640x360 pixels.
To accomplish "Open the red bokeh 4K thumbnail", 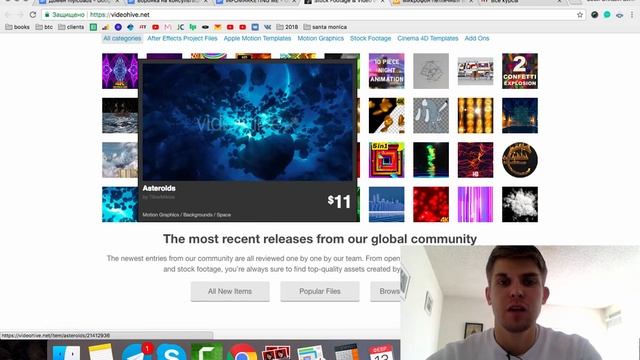I will [431, 204].
